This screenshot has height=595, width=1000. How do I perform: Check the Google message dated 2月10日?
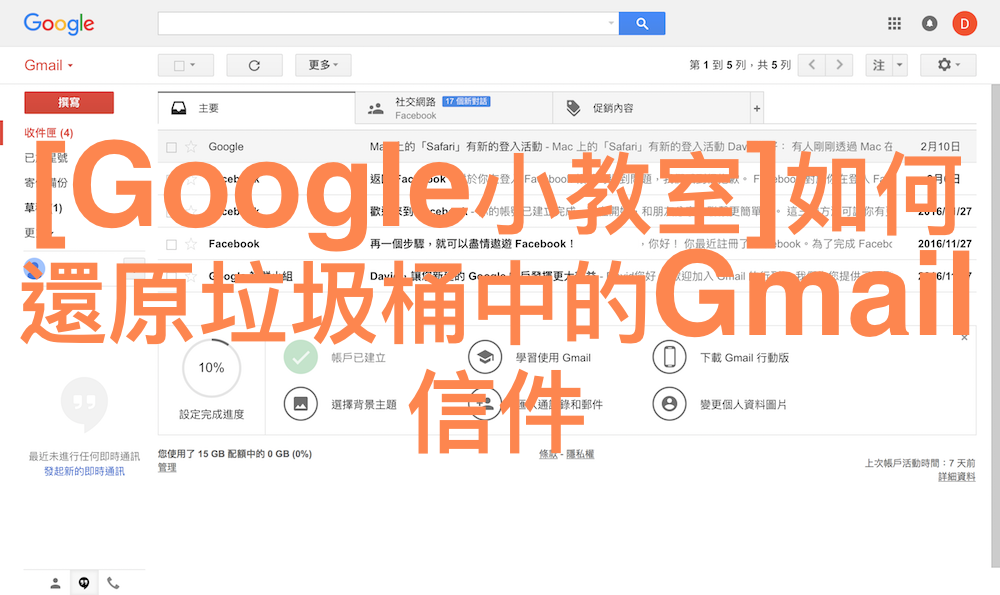point(171,147)
